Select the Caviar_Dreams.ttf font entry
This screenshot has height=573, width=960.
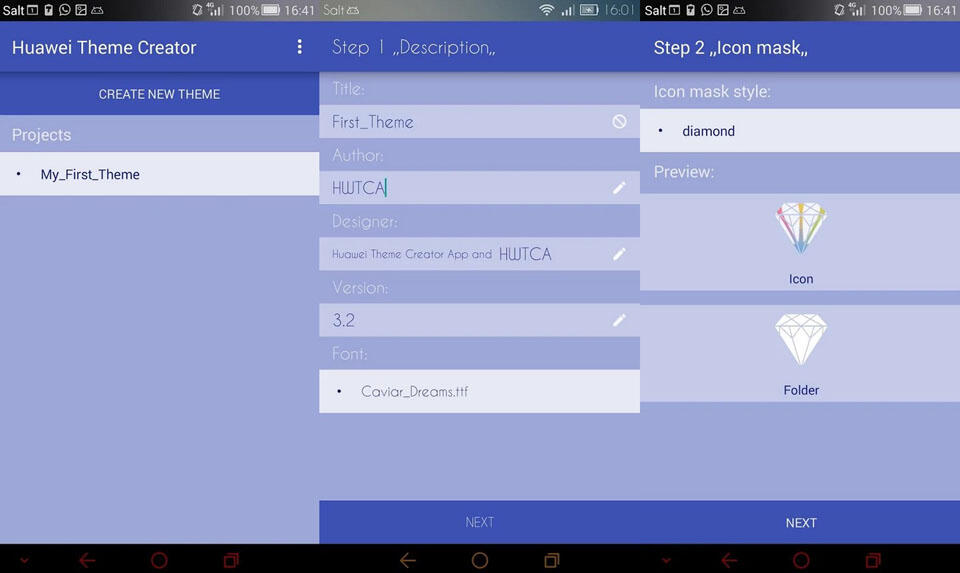pyautogui.click(x=479, y=391)
